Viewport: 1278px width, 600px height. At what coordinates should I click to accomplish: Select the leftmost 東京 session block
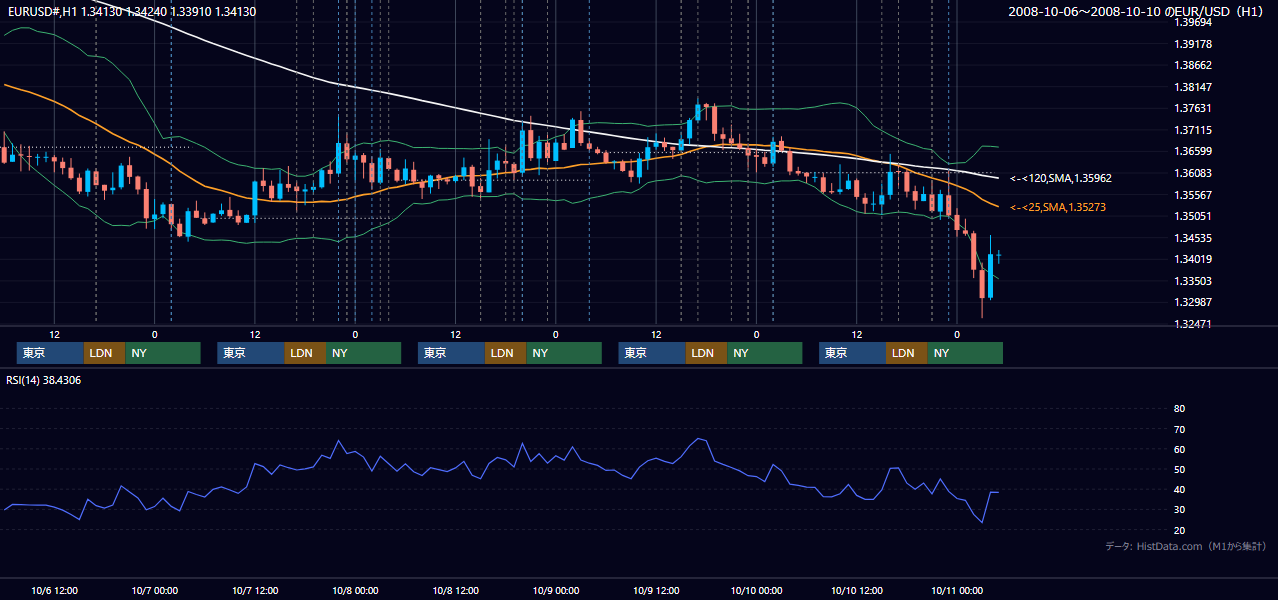click(50, 353)
